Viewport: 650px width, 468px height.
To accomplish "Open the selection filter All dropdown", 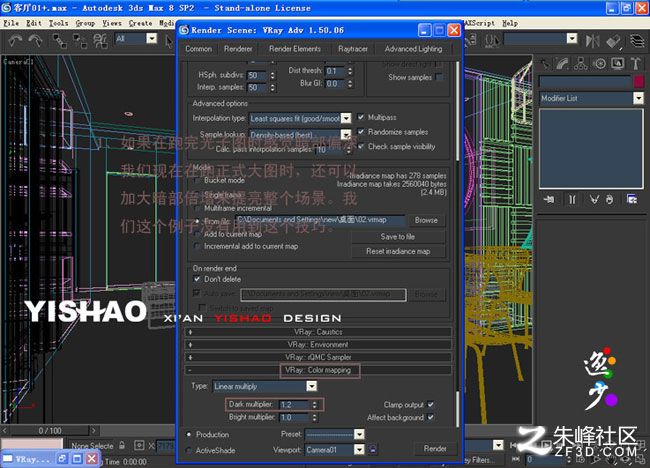I will pos(152,39).
